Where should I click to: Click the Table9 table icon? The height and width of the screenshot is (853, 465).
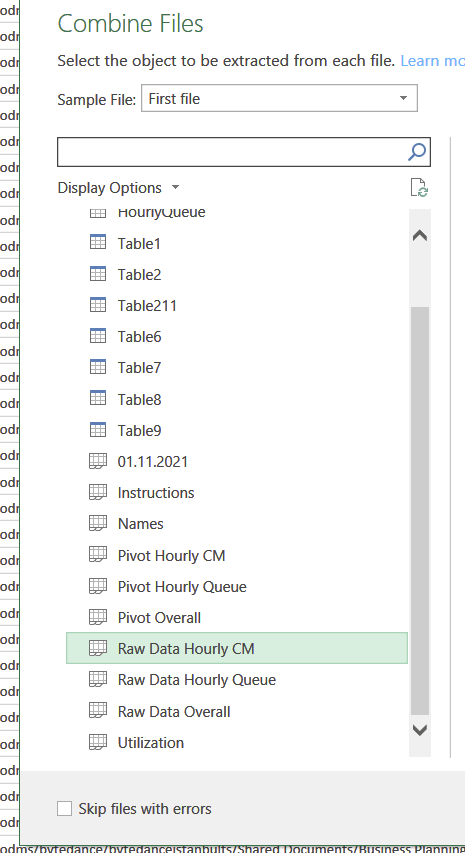(97, 430)
